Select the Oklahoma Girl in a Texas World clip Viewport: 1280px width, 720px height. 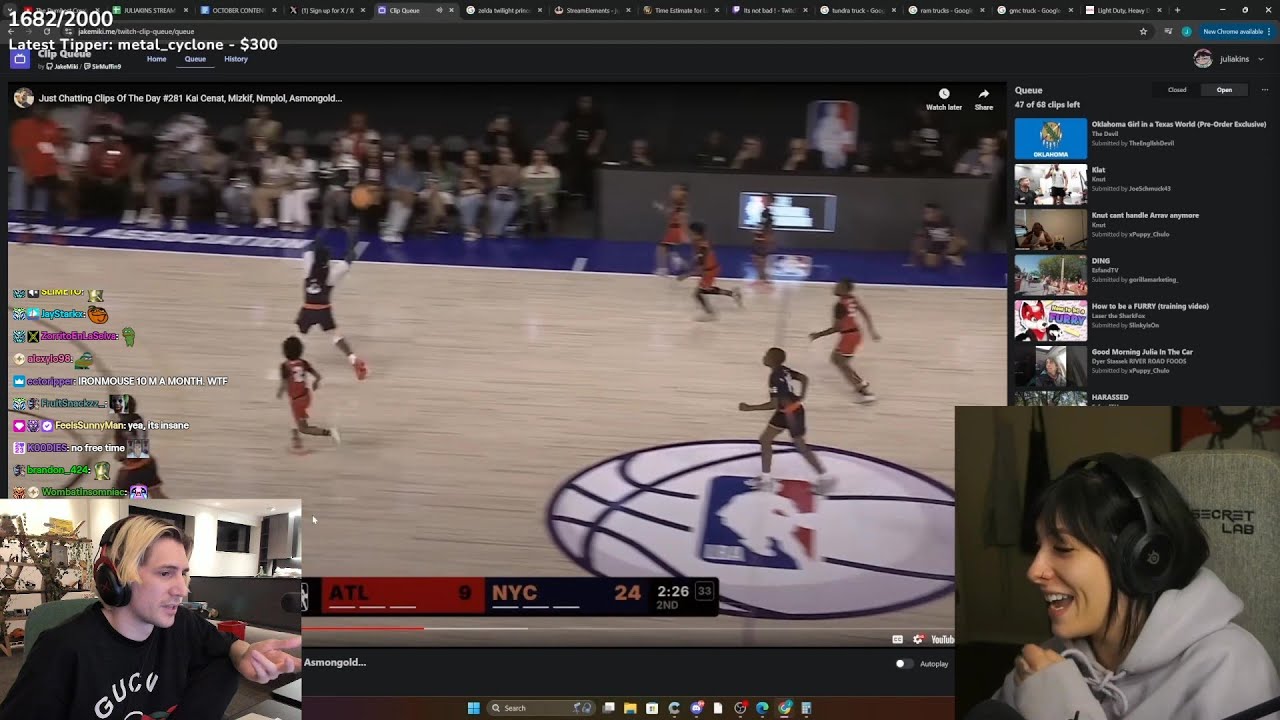pos(1141,138)
